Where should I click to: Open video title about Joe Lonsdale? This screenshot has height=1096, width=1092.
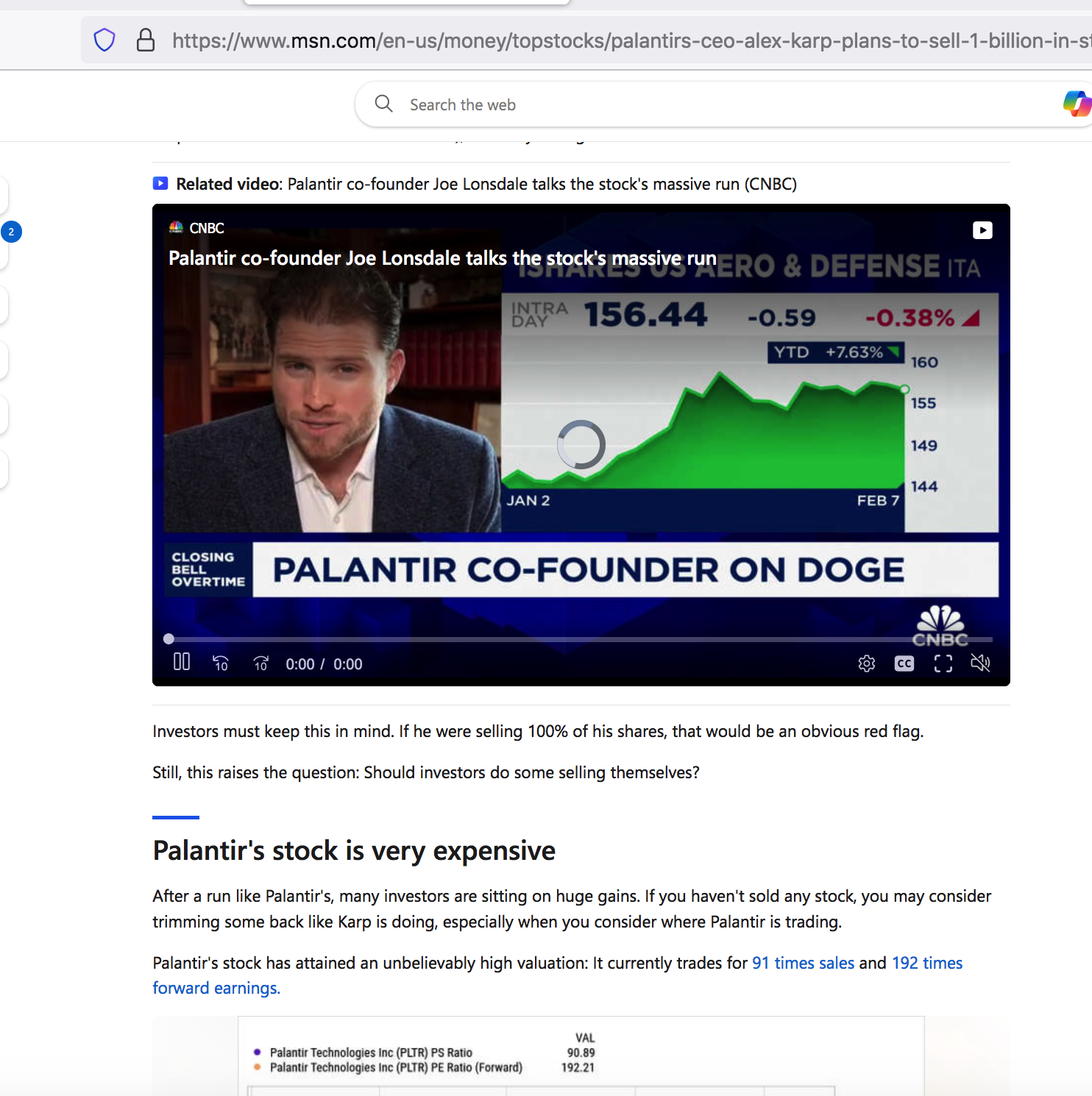[x=442, y=258]
